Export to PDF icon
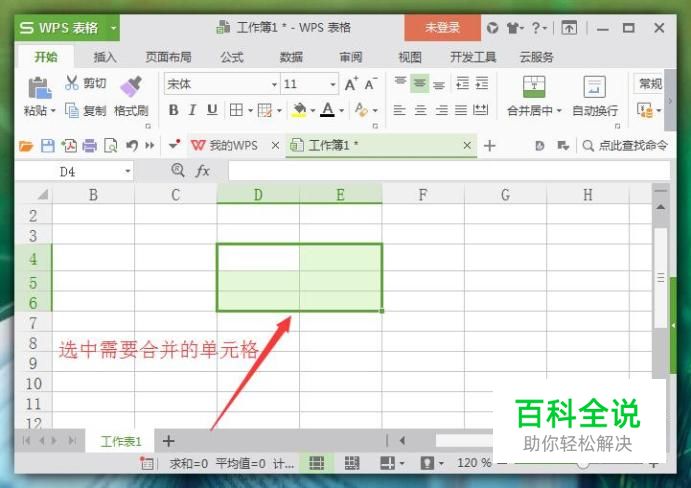This screenshot has width=691, height=488. tap(69, 145)
